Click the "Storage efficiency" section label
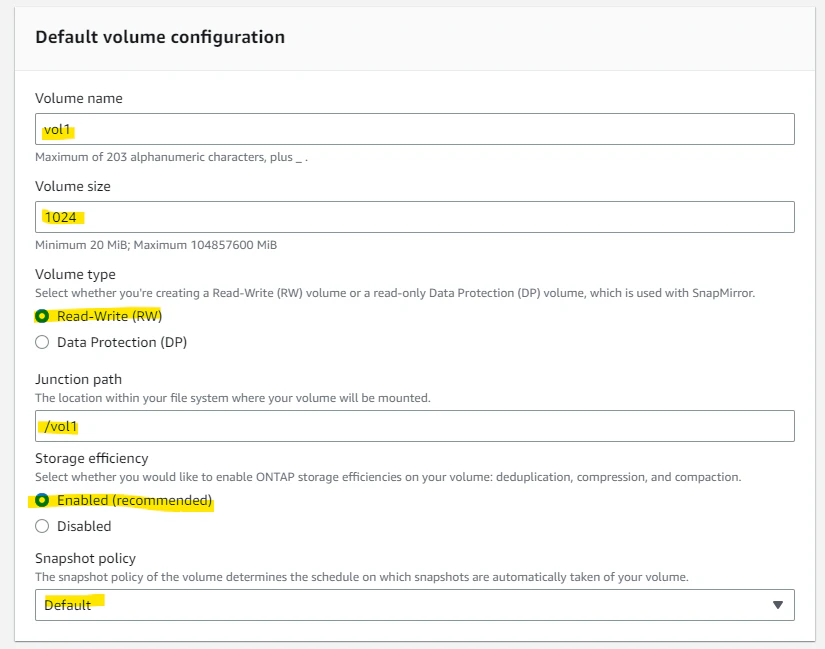 click(92, 458)
